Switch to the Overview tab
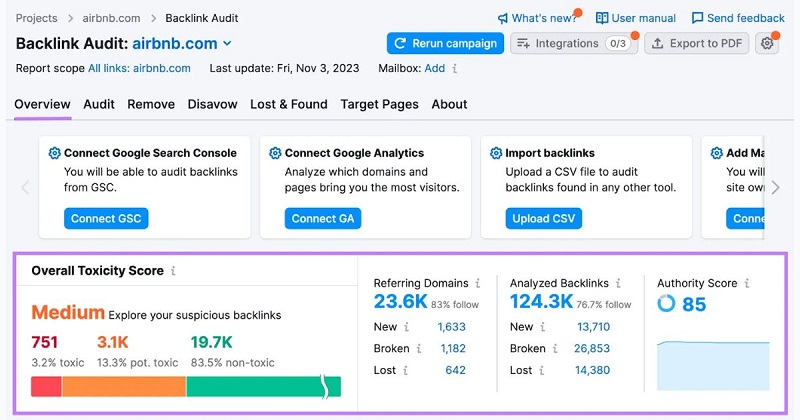 (42, 104)
